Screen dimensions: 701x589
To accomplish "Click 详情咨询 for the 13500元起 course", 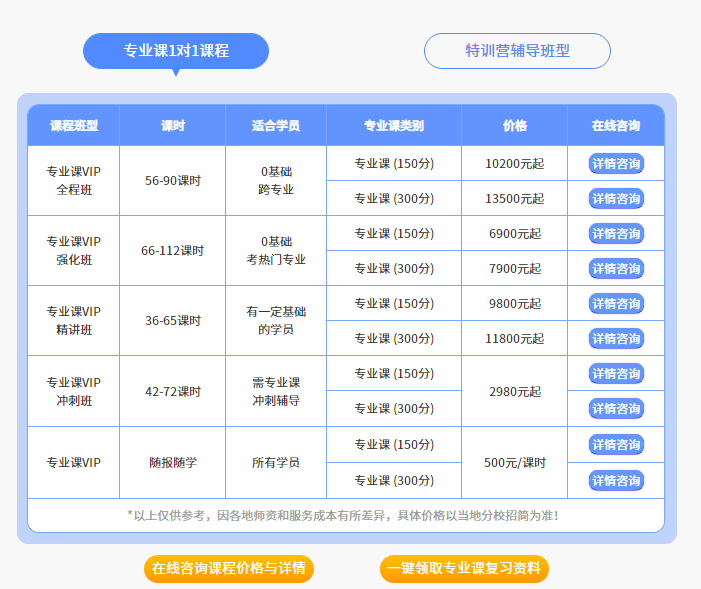I will pyautogui.click(x=616, y=198).
